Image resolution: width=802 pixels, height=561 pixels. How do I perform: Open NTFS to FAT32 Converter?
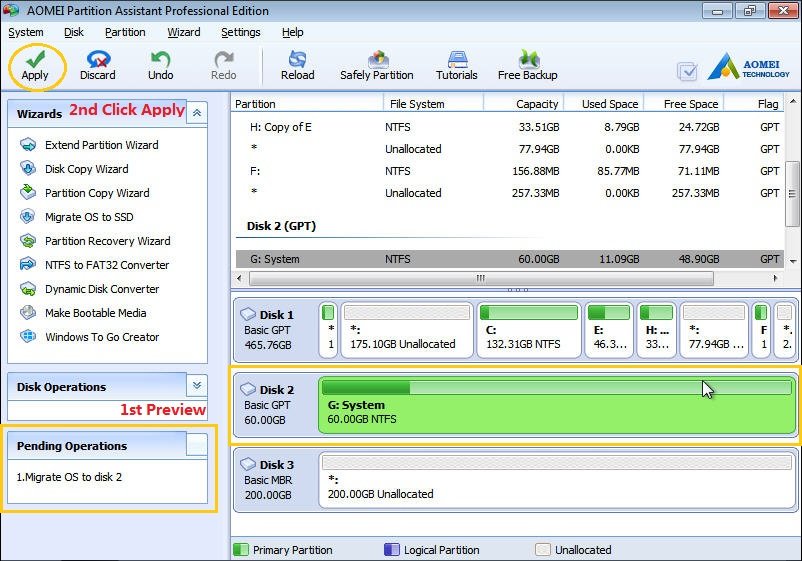[x=107, y=265]
